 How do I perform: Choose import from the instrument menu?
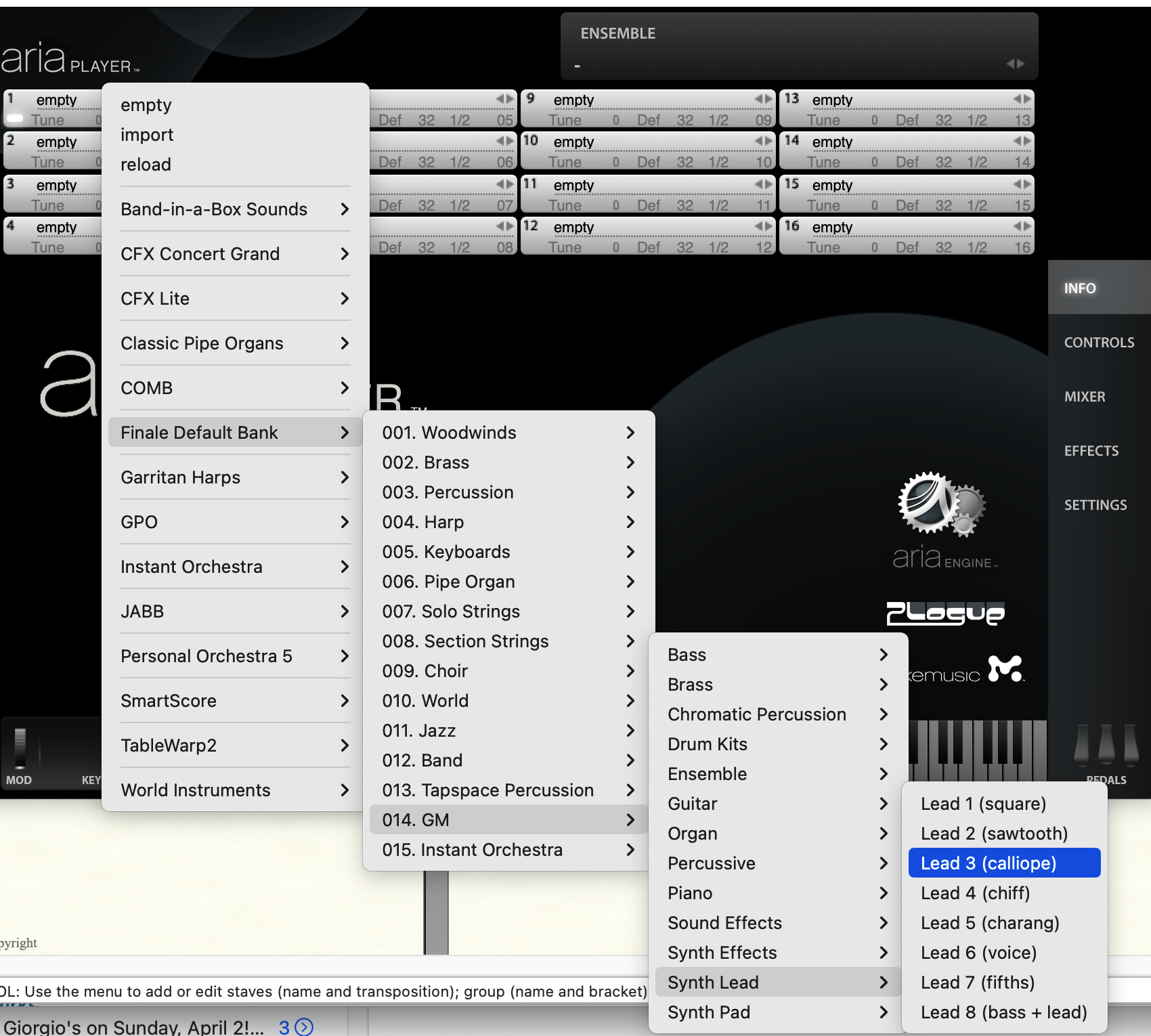147,135
